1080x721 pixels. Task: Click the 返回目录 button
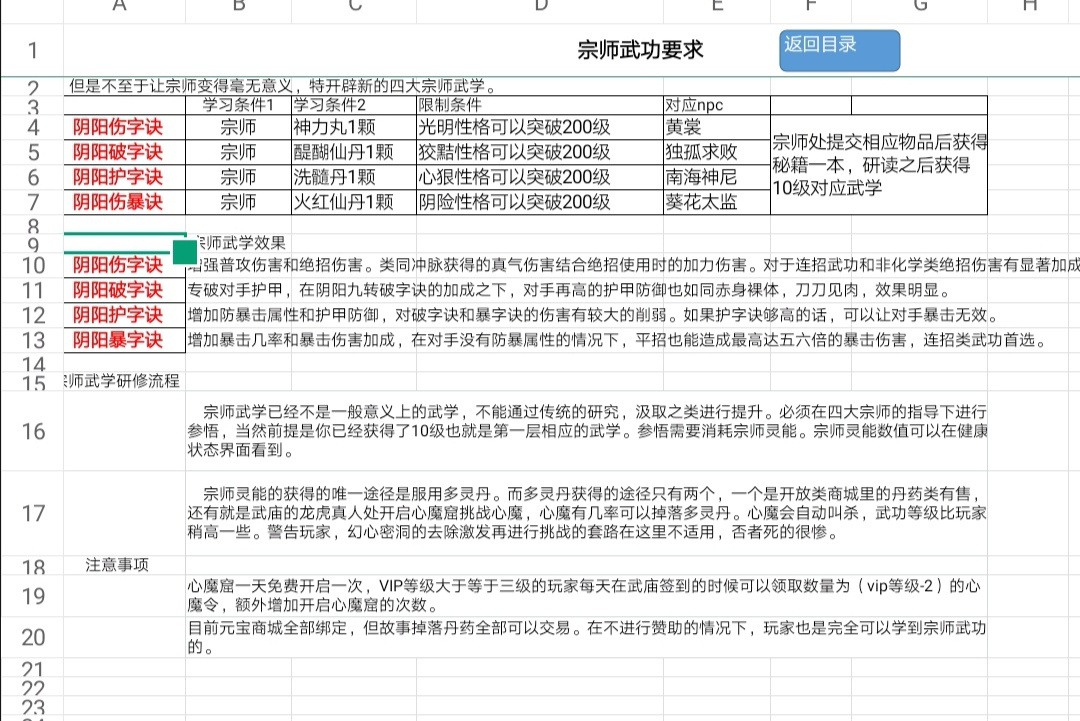coord(839,50)
